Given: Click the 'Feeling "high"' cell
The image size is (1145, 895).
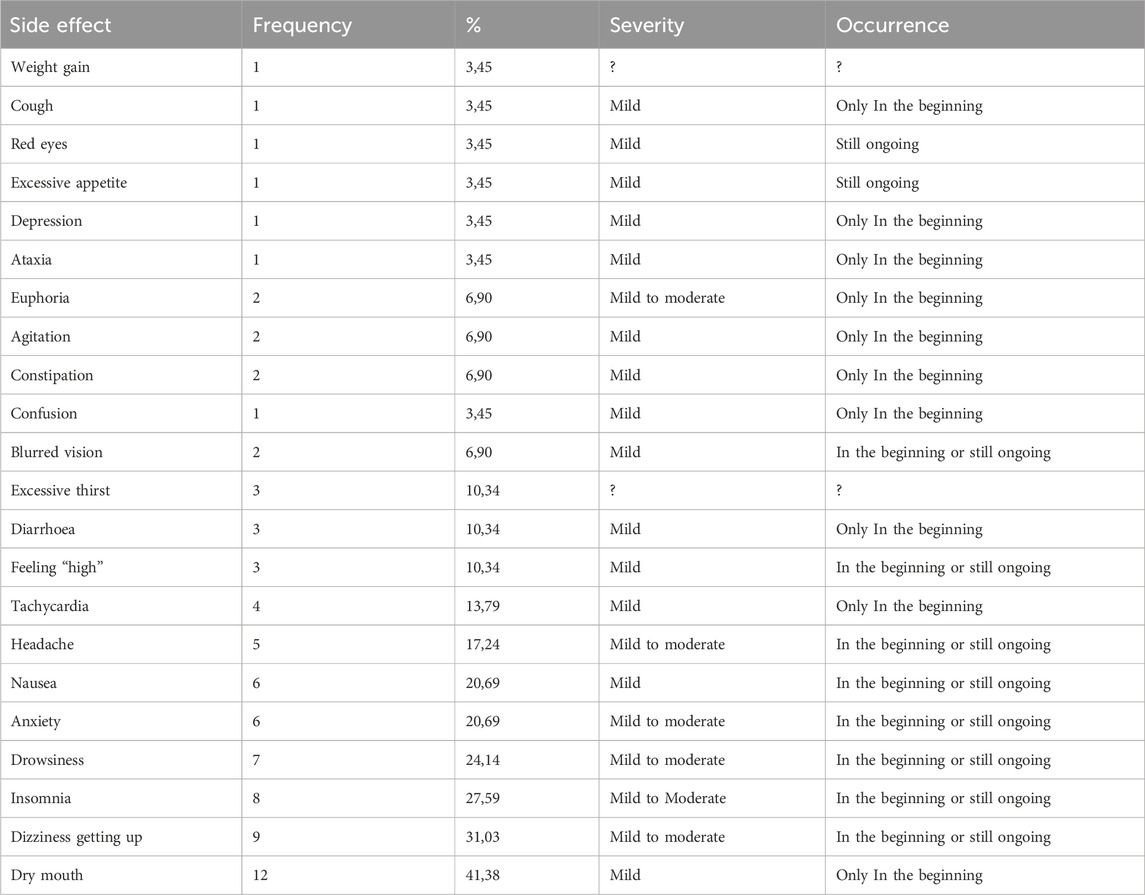Looking at the screenshot, I should (52, 568).
